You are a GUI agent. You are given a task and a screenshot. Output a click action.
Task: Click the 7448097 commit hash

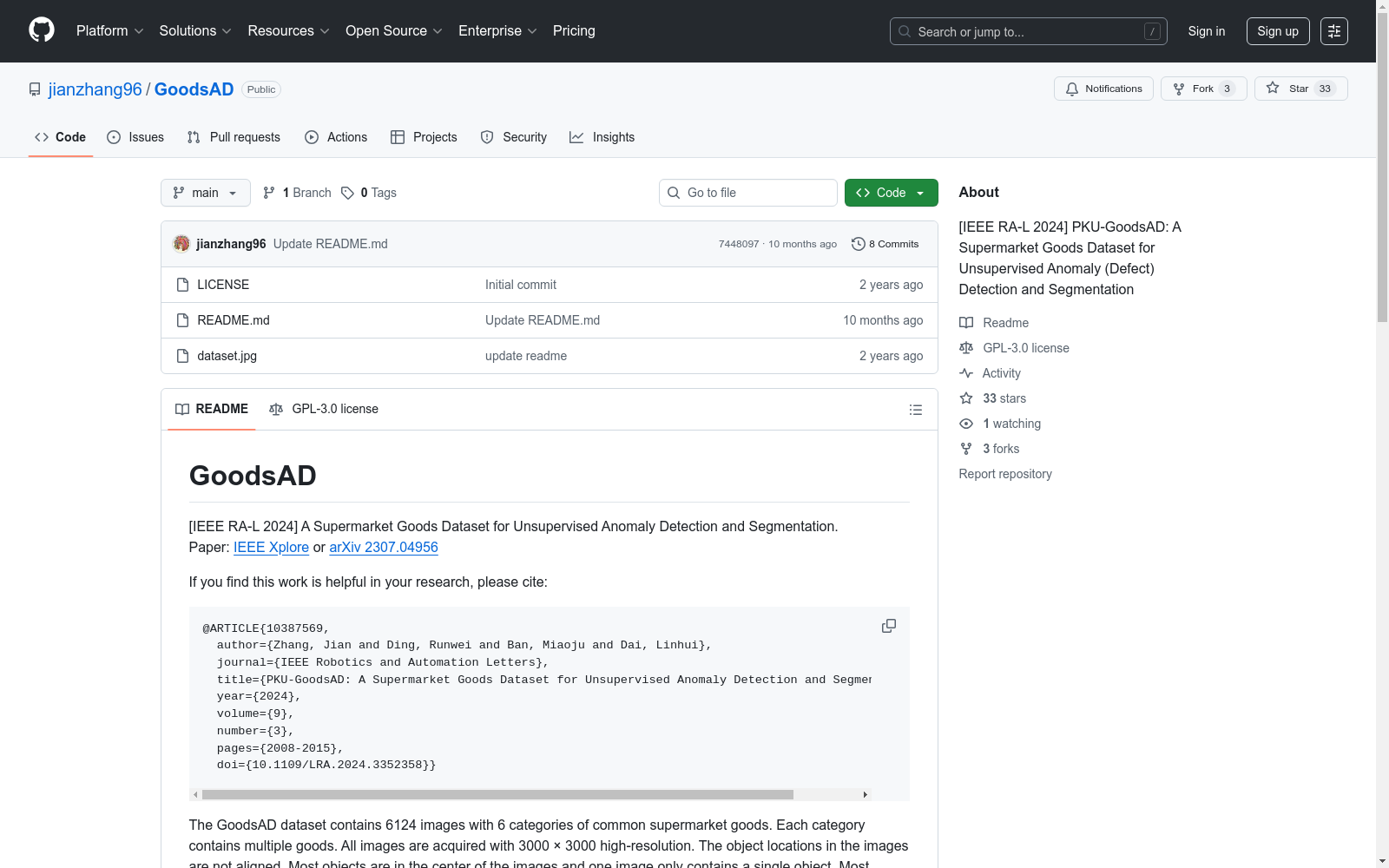pyautogui.click(x=739, y=244)
